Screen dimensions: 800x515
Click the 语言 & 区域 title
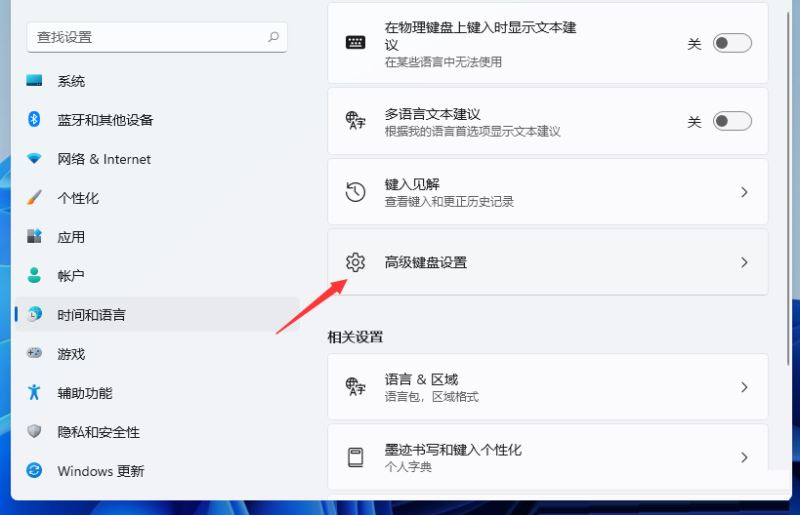pos(421,379)
